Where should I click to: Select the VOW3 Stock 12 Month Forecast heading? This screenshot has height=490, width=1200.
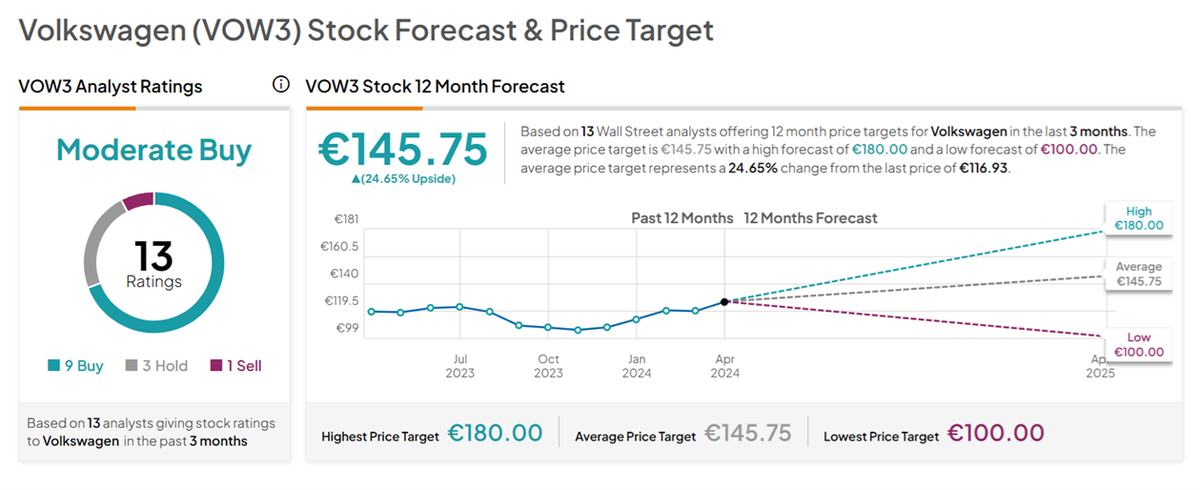tap(435, 87)
